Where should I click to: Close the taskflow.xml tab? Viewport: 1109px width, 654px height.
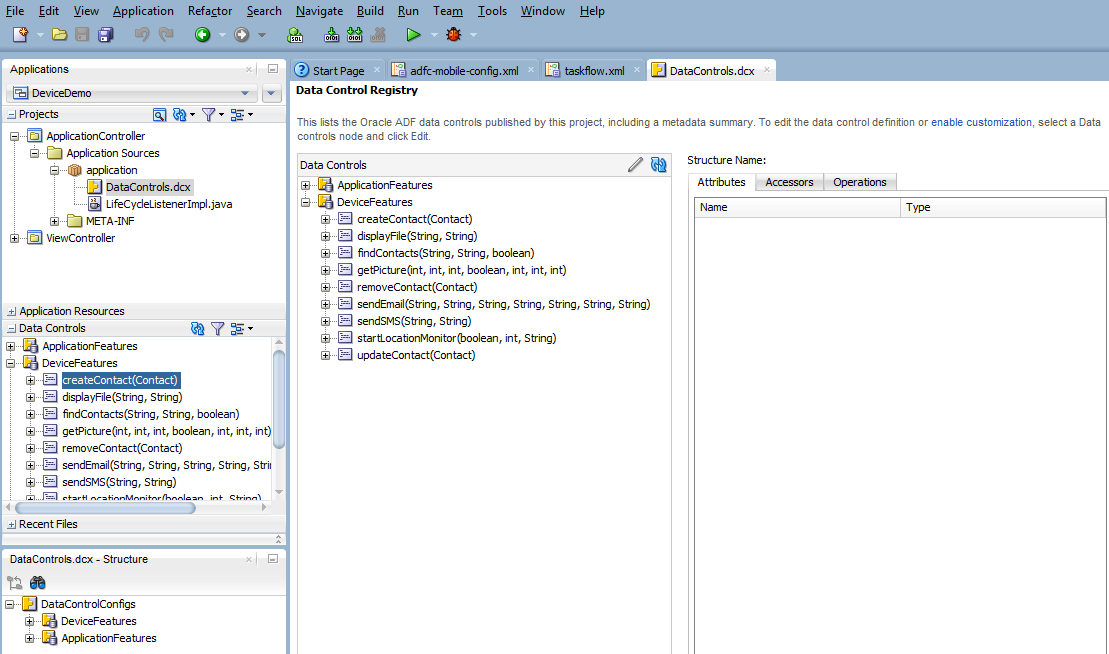coord(637,69)
